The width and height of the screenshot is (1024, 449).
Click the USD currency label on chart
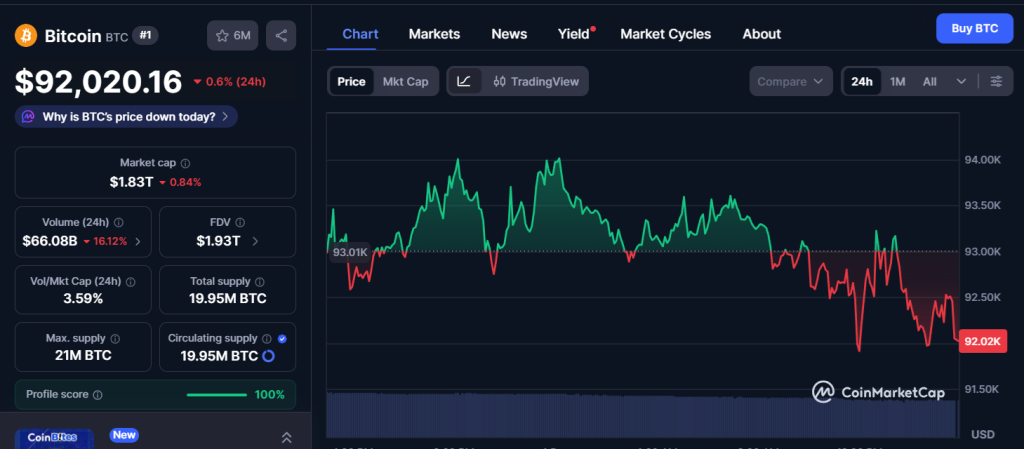point(983,435)
